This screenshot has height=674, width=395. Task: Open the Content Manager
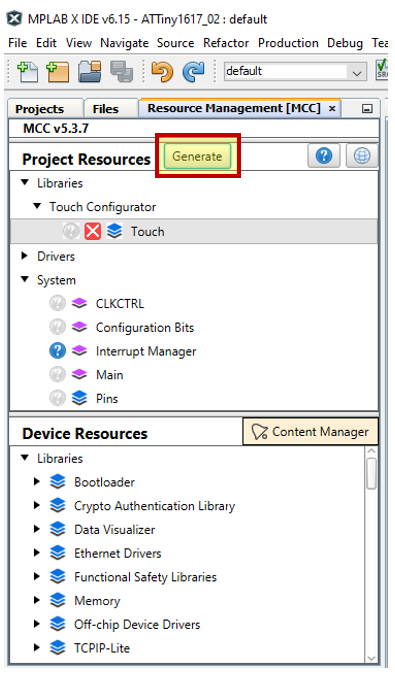click(311, 432)
